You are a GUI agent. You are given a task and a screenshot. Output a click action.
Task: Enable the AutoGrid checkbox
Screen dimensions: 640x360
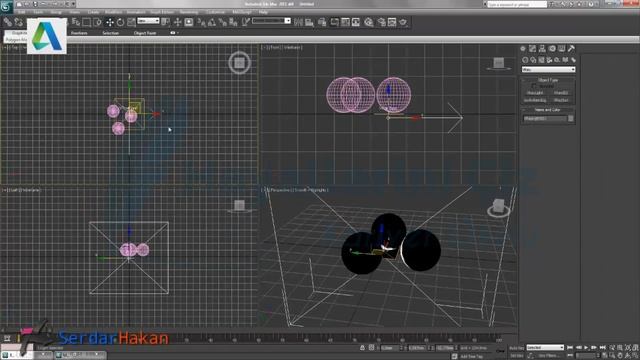[x=533, y=86]
